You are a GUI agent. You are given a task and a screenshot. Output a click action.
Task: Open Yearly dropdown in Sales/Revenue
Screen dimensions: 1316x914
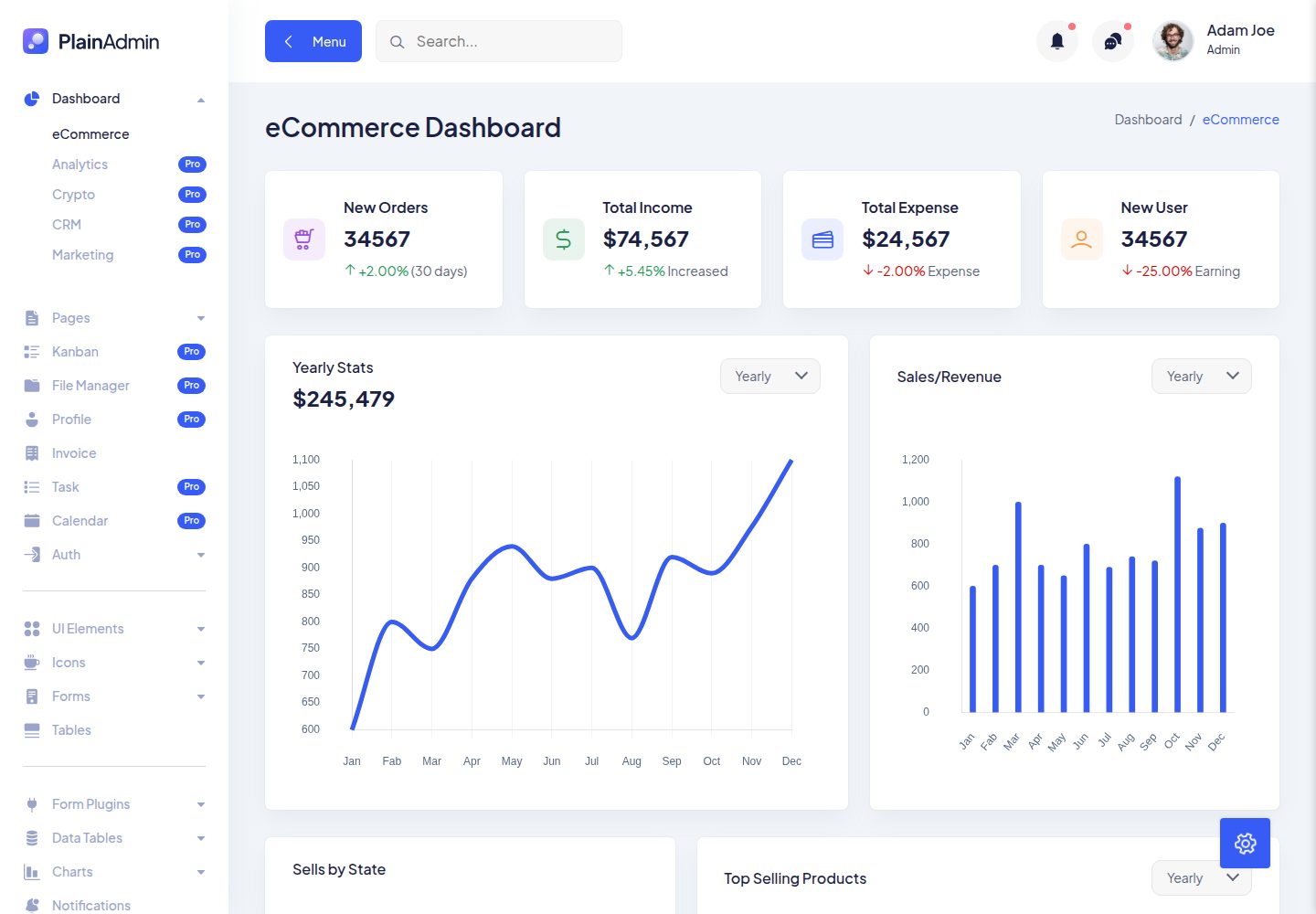1202,377
